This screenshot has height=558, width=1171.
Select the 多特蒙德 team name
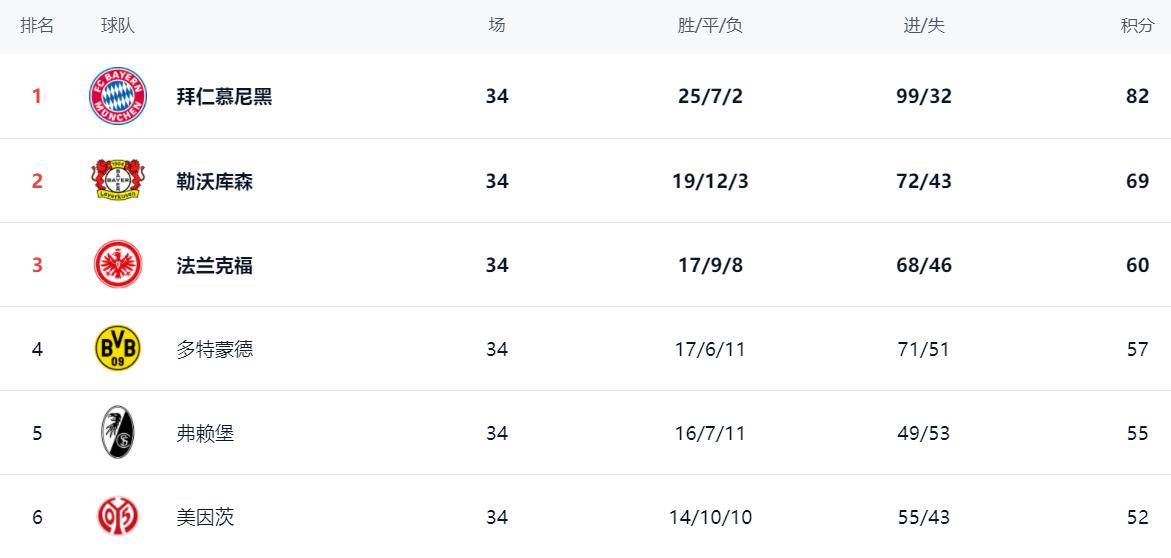click(x=215, y=349)
